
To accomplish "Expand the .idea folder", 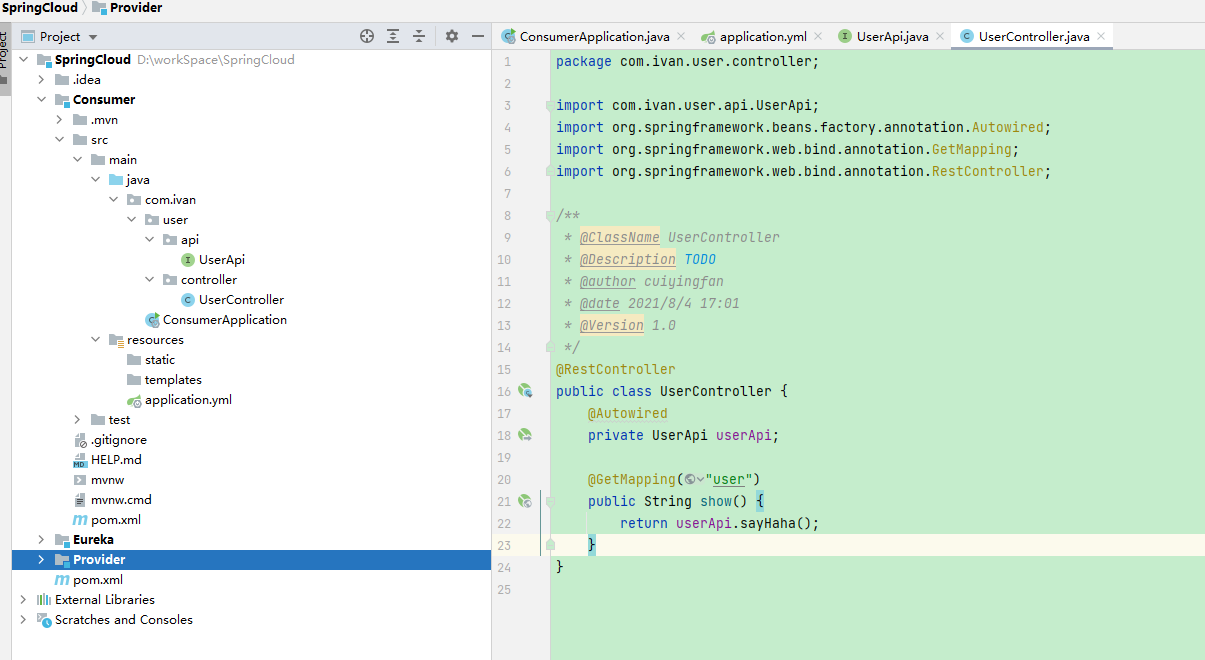I will 42,80.
